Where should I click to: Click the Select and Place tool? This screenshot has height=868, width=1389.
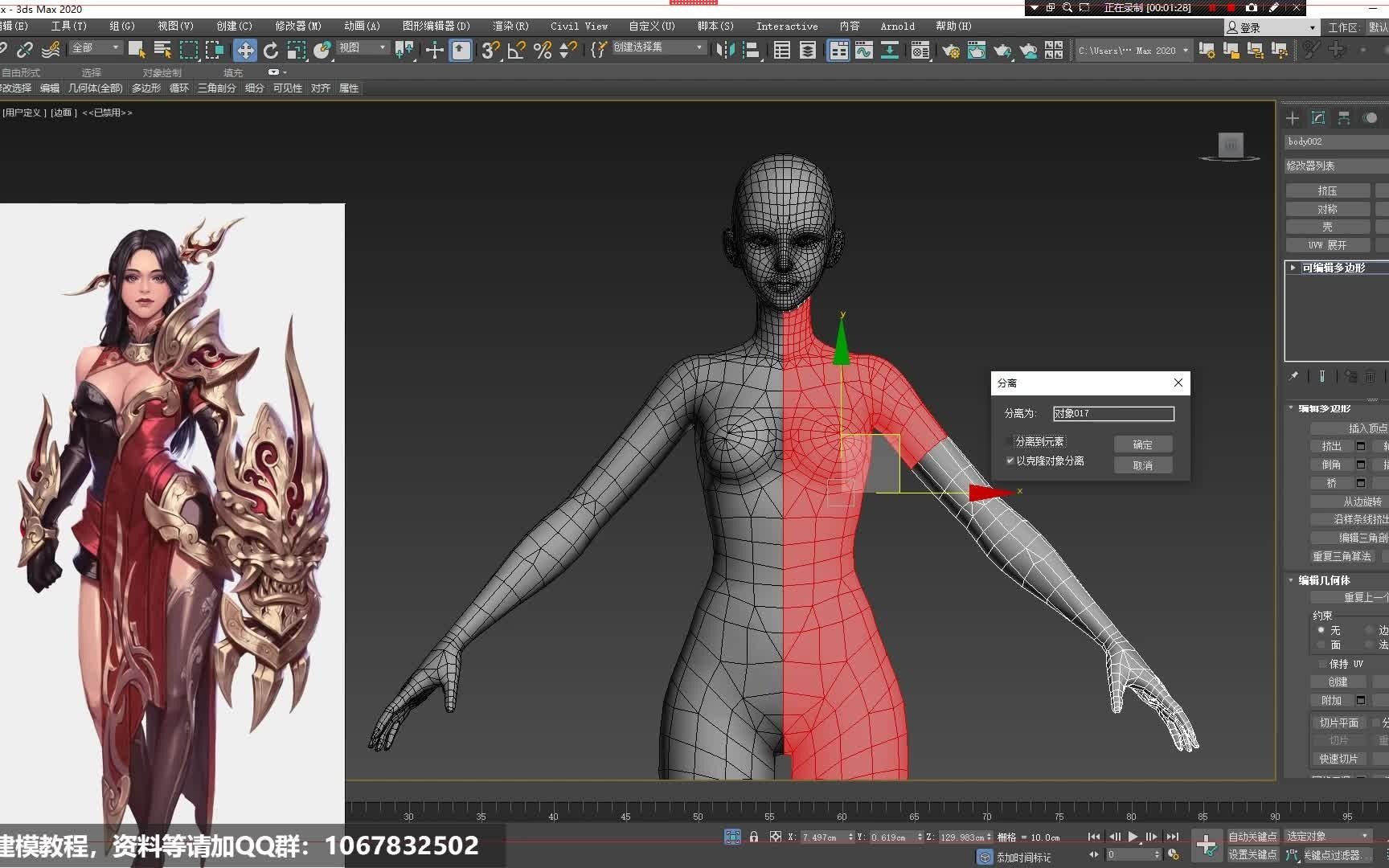pos(322,50)
